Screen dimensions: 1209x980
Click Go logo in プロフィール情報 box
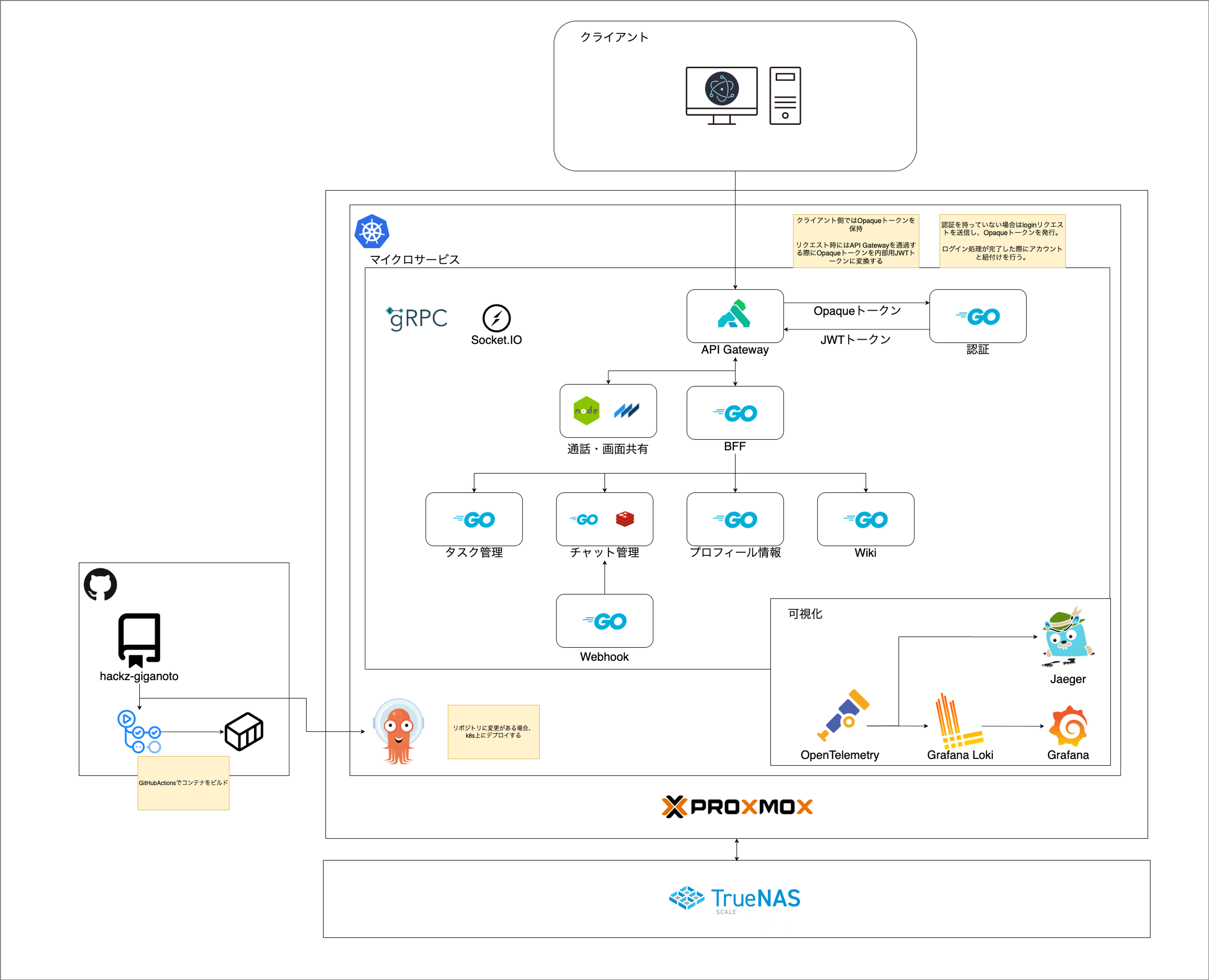coord(735,520)
